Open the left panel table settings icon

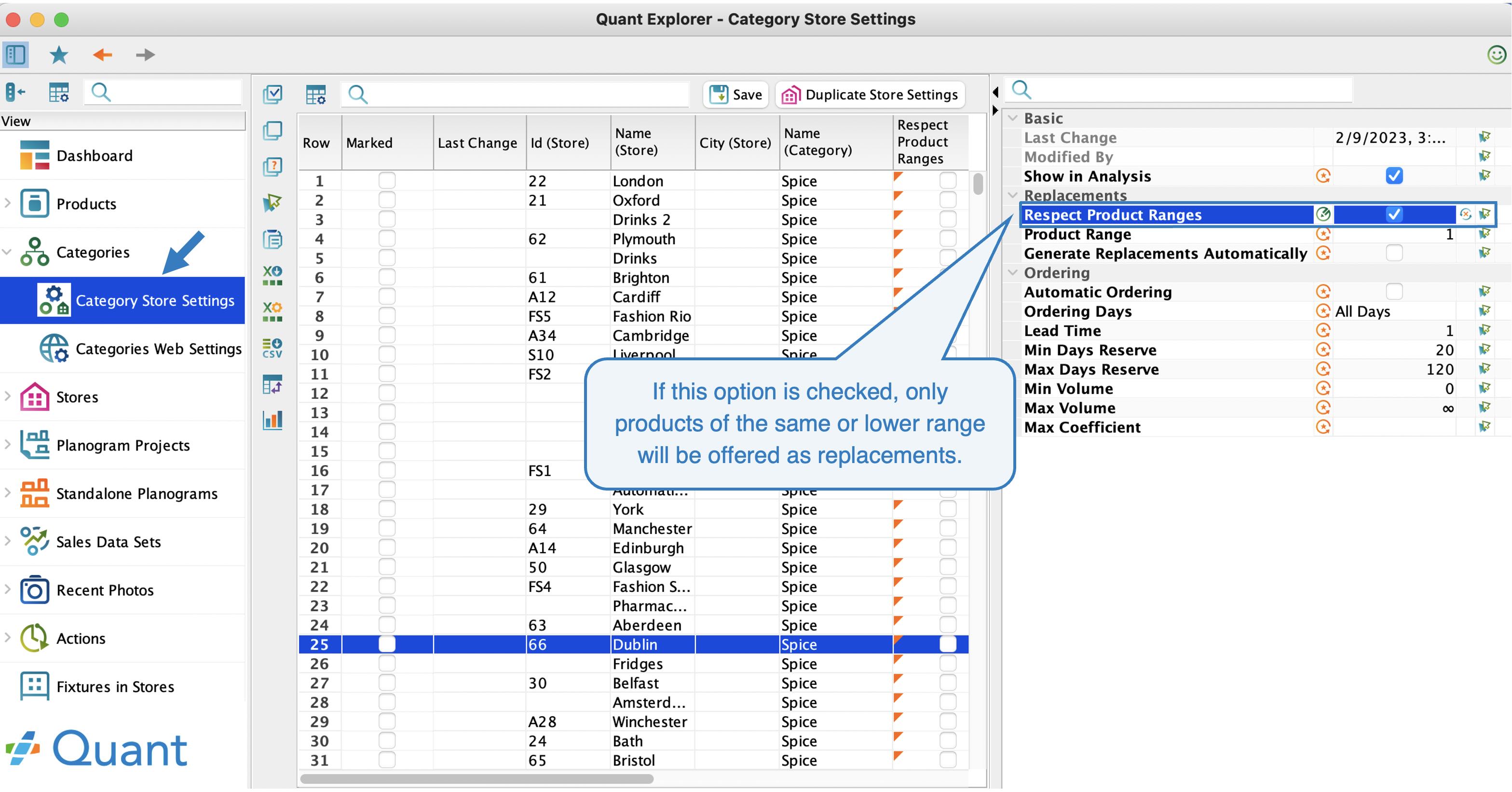click(59, 92)
